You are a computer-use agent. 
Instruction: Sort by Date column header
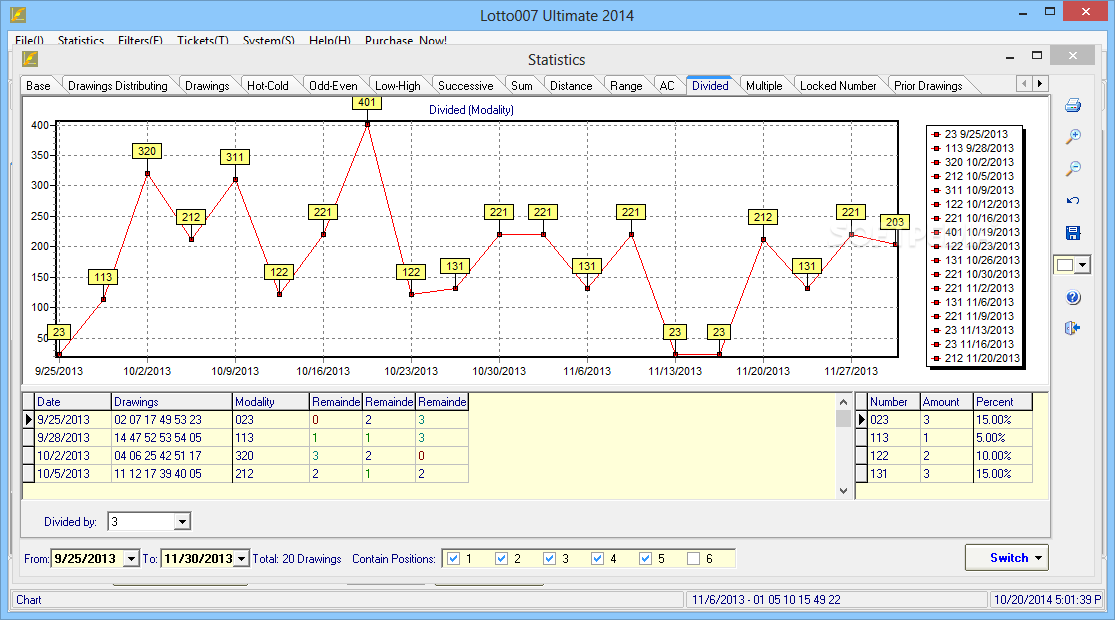click(x=73, y=402)
